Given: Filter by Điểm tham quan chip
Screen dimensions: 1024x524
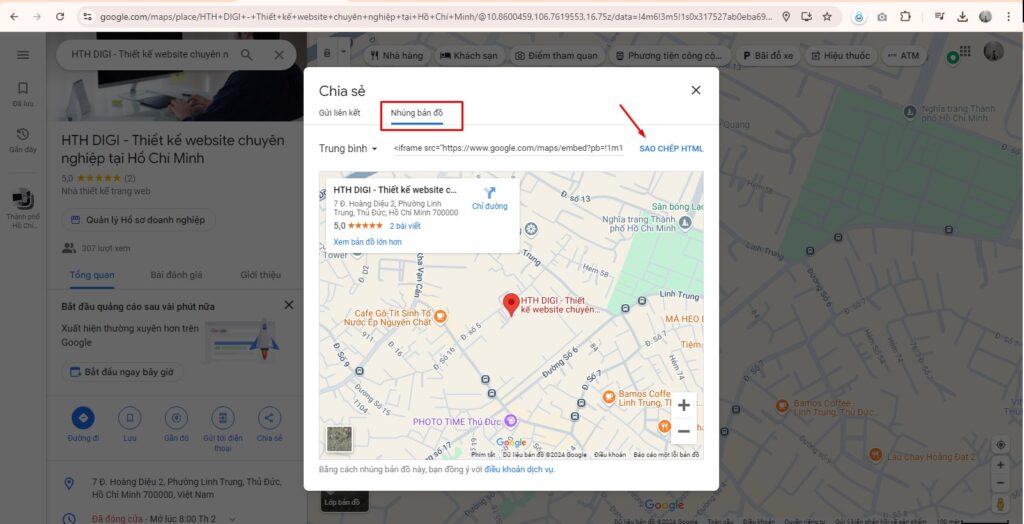Looking at the screenshot, I should coord(556,56).
